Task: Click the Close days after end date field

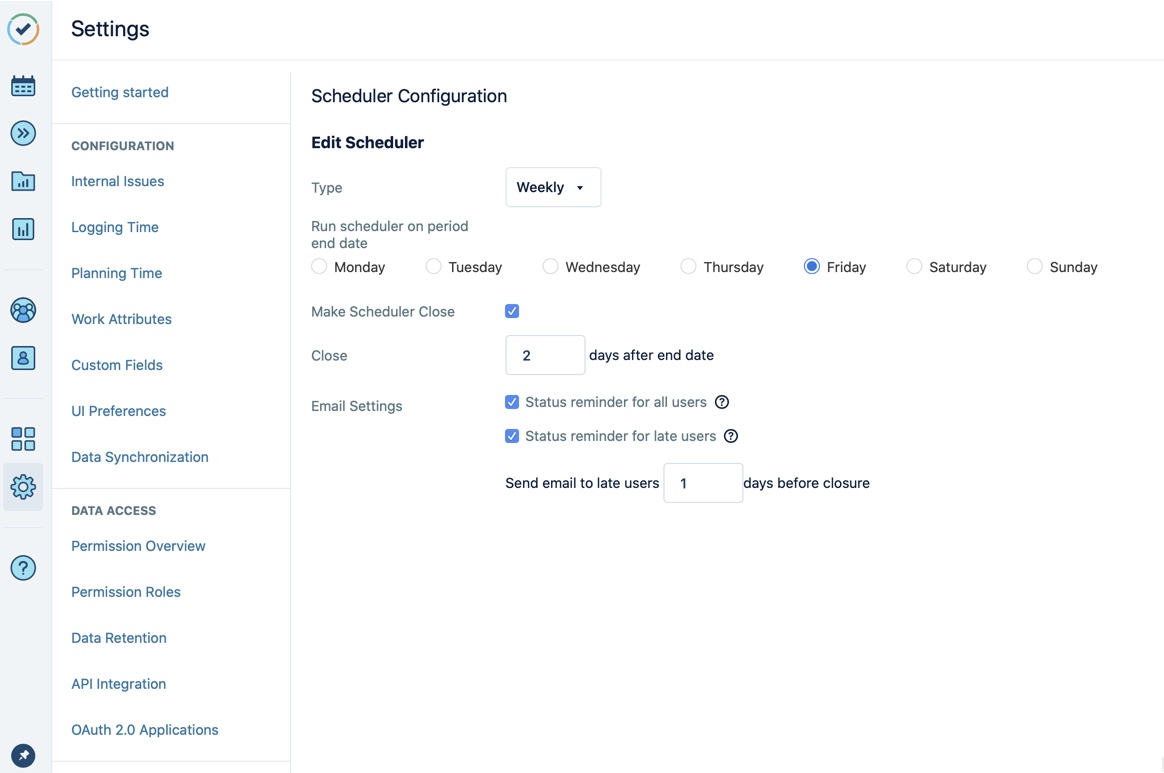Action: (x=545, y=355)
